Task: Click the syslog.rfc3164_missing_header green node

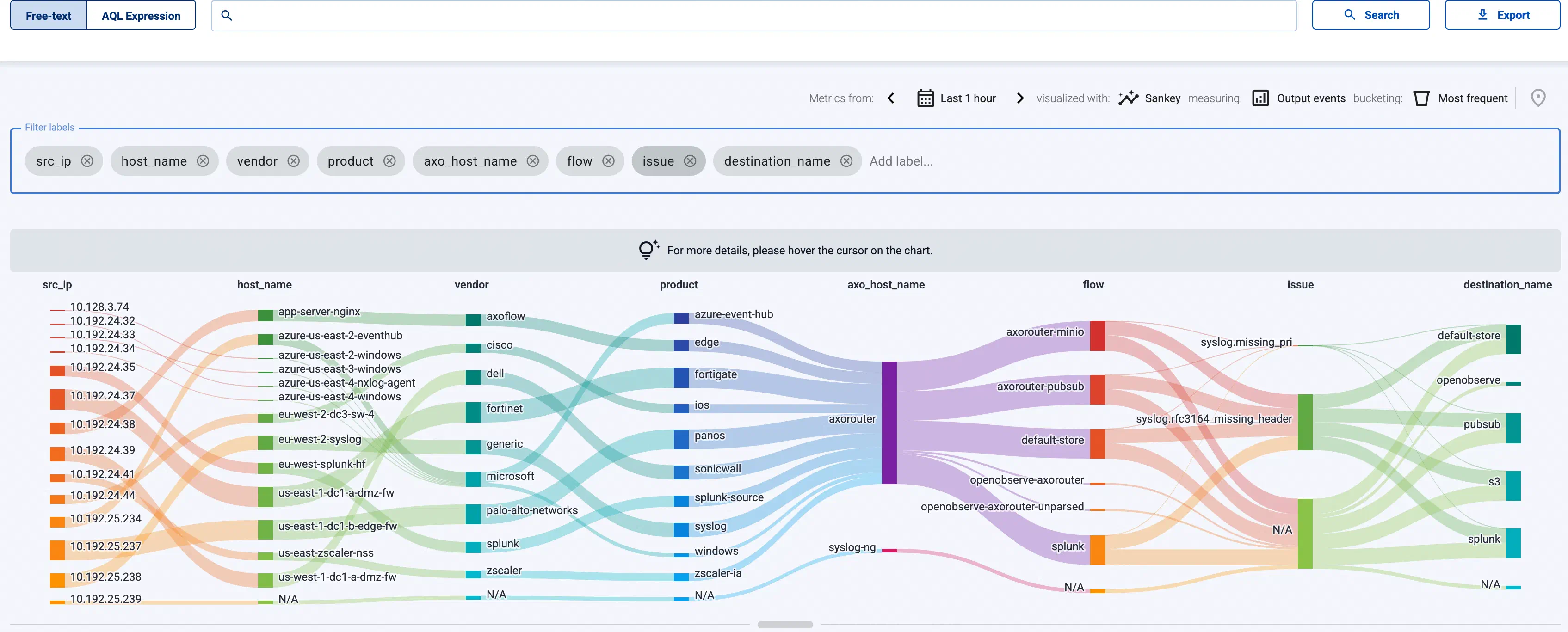Action: 1304,422
